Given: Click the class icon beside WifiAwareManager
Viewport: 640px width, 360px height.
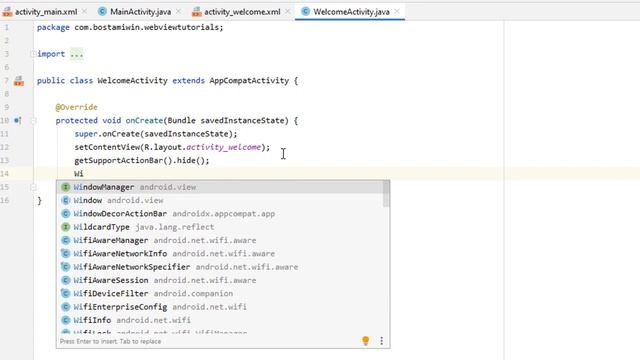Looking at the screenshot, I should coord(66,240).
